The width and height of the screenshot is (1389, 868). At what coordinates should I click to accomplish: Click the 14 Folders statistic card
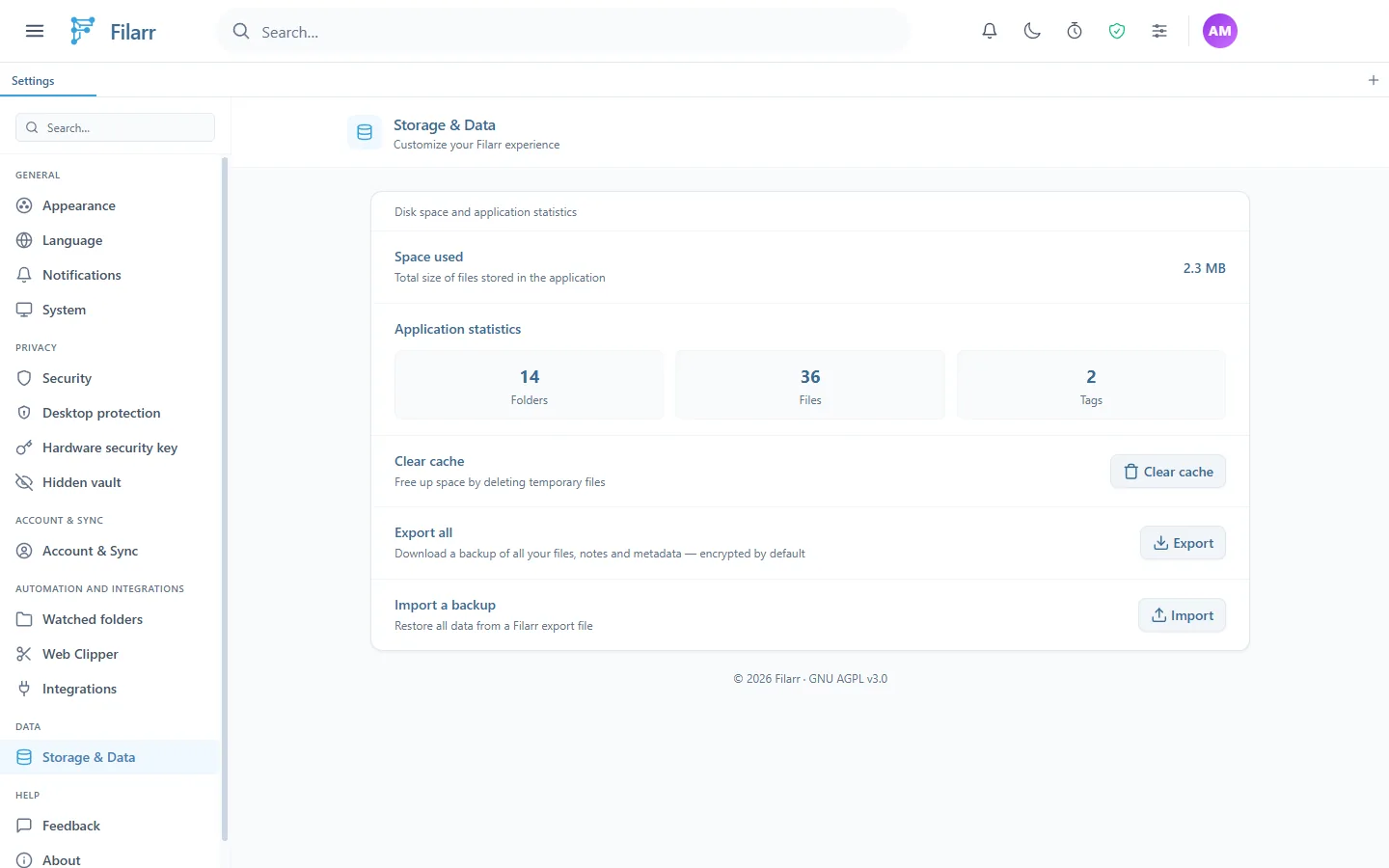530,385
